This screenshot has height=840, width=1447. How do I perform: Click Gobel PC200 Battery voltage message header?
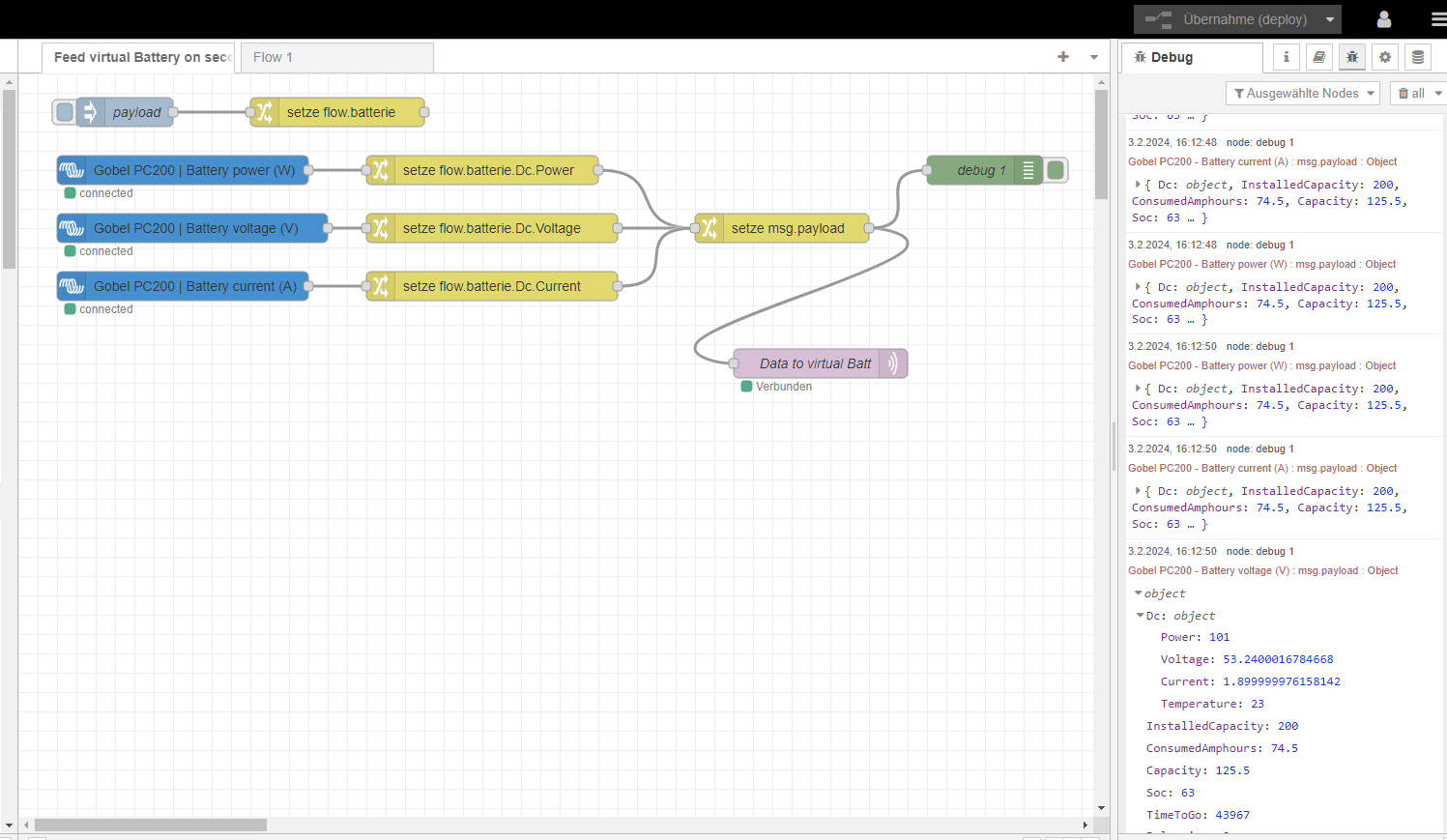point(1262,570)
